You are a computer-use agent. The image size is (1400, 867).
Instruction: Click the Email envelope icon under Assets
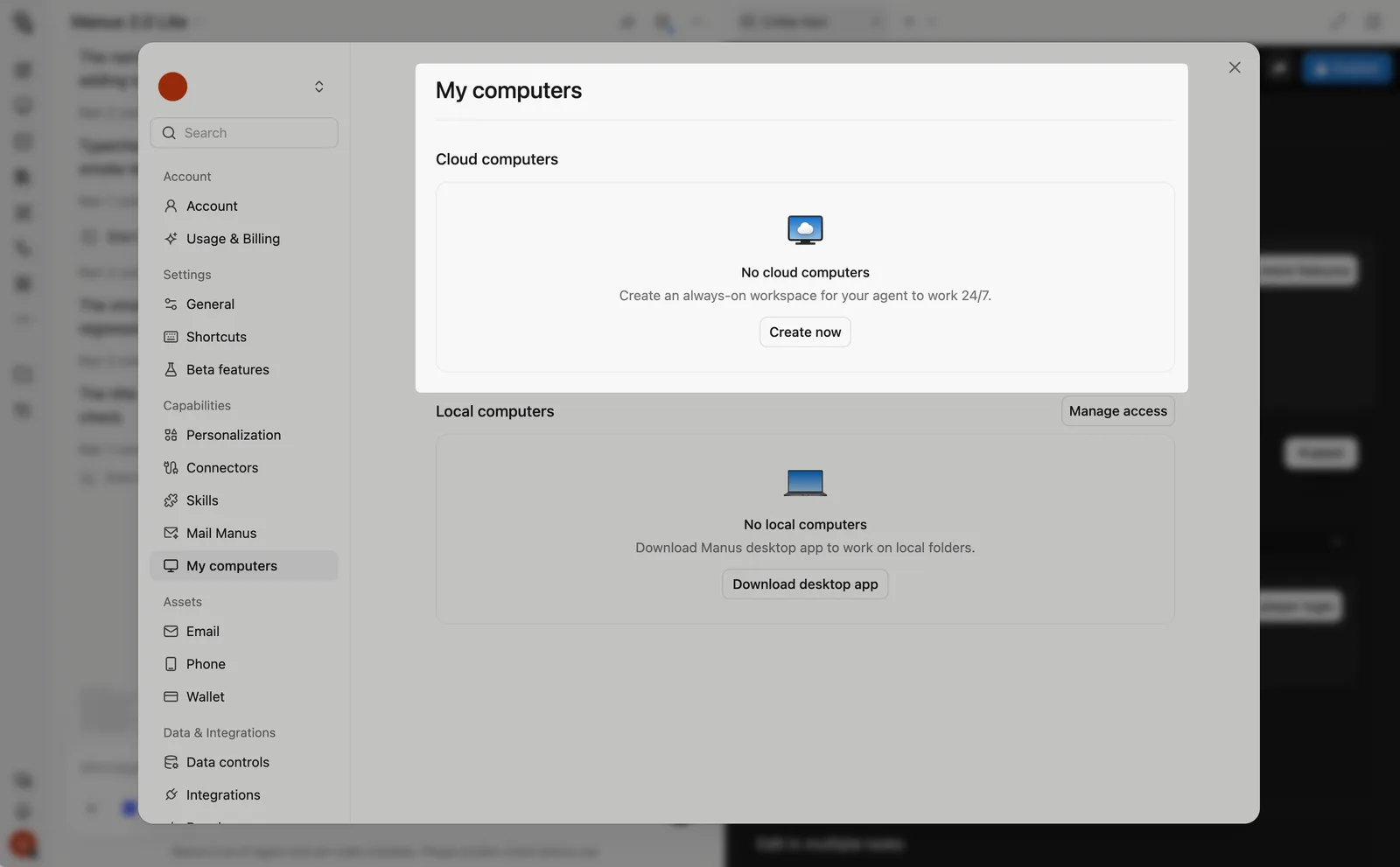[x=171, y=632]
